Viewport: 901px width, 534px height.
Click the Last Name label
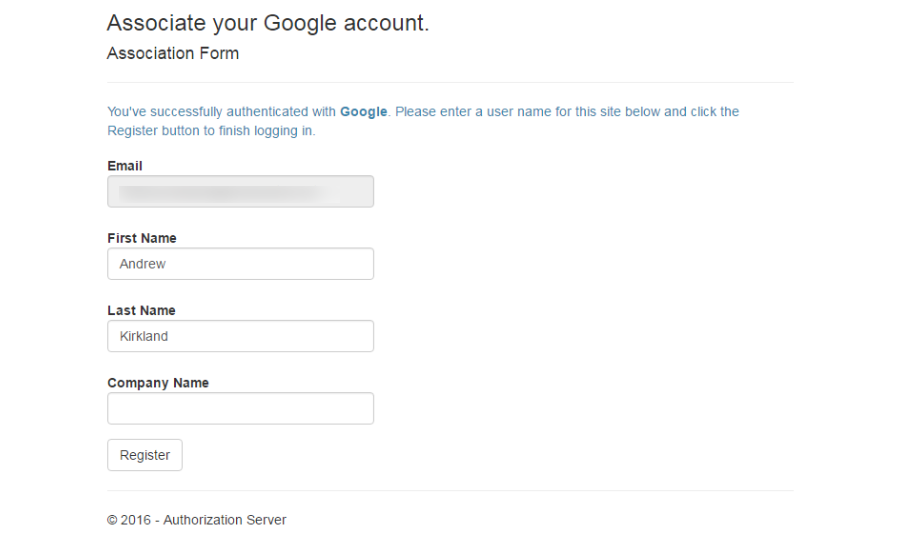point(141,310)
